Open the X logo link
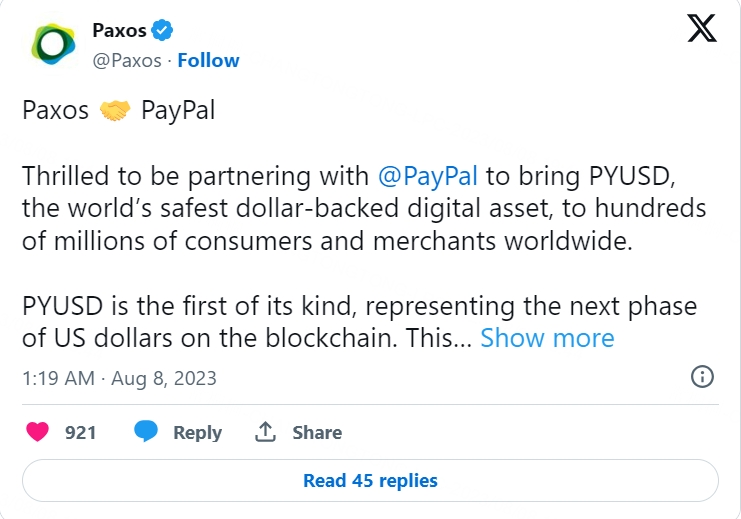 click(x=702, y=30)
